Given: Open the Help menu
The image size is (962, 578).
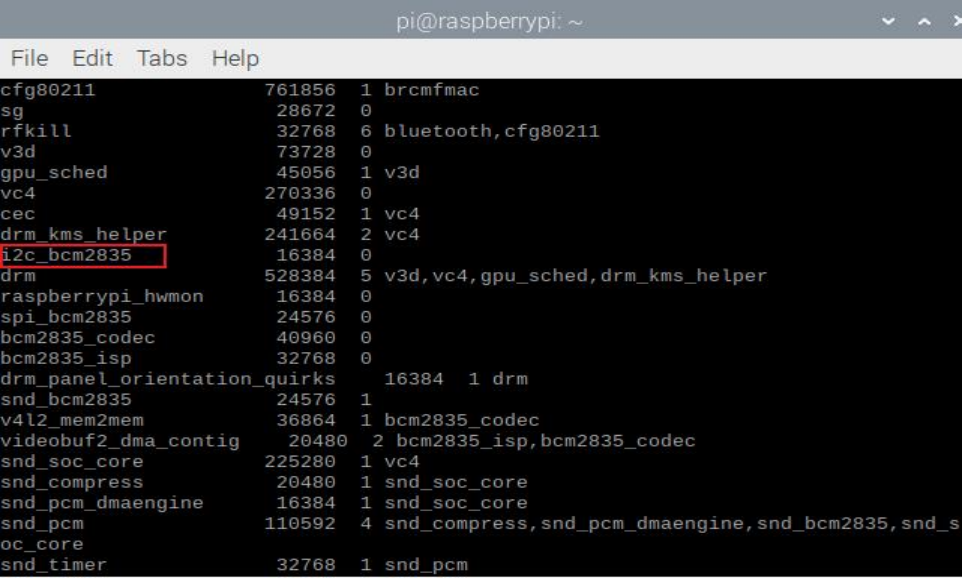Looking at the screenshot, I should pos(235,58).
